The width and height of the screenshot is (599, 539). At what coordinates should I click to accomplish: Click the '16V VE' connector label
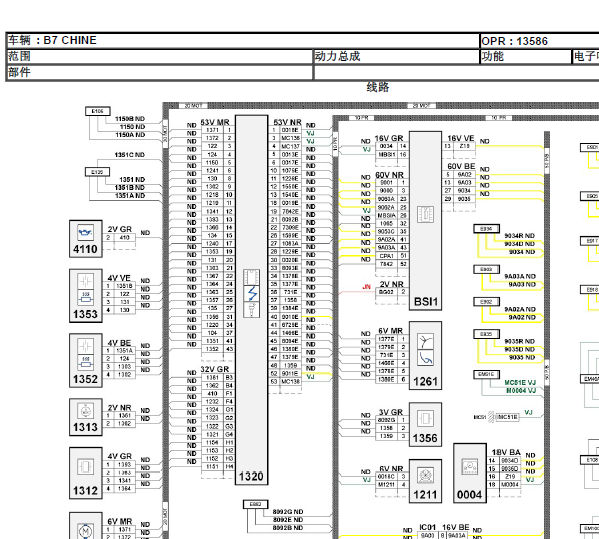(461, 138)
